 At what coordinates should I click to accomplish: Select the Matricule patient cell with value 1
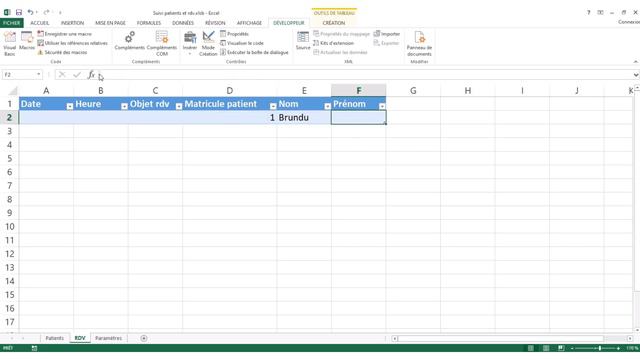(230, 118)
